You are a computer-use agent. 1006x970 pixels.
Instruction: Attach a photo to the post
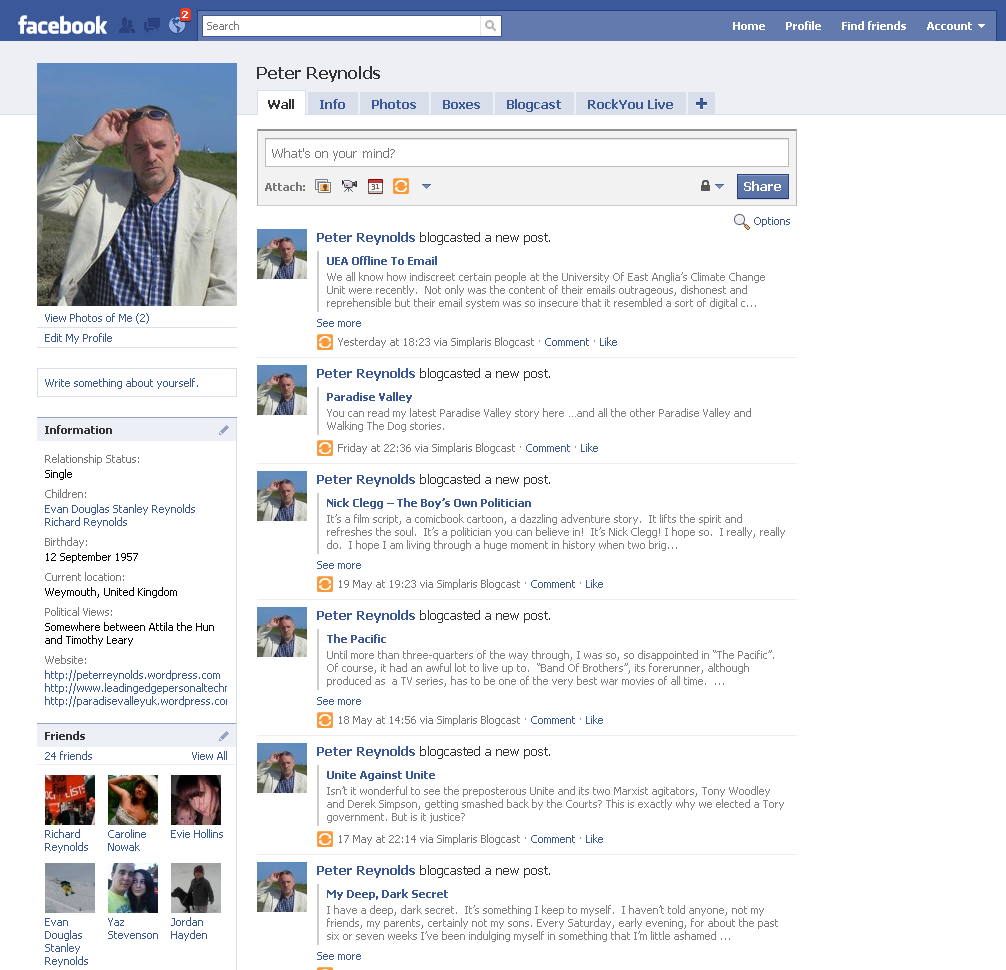coord(323,186)
